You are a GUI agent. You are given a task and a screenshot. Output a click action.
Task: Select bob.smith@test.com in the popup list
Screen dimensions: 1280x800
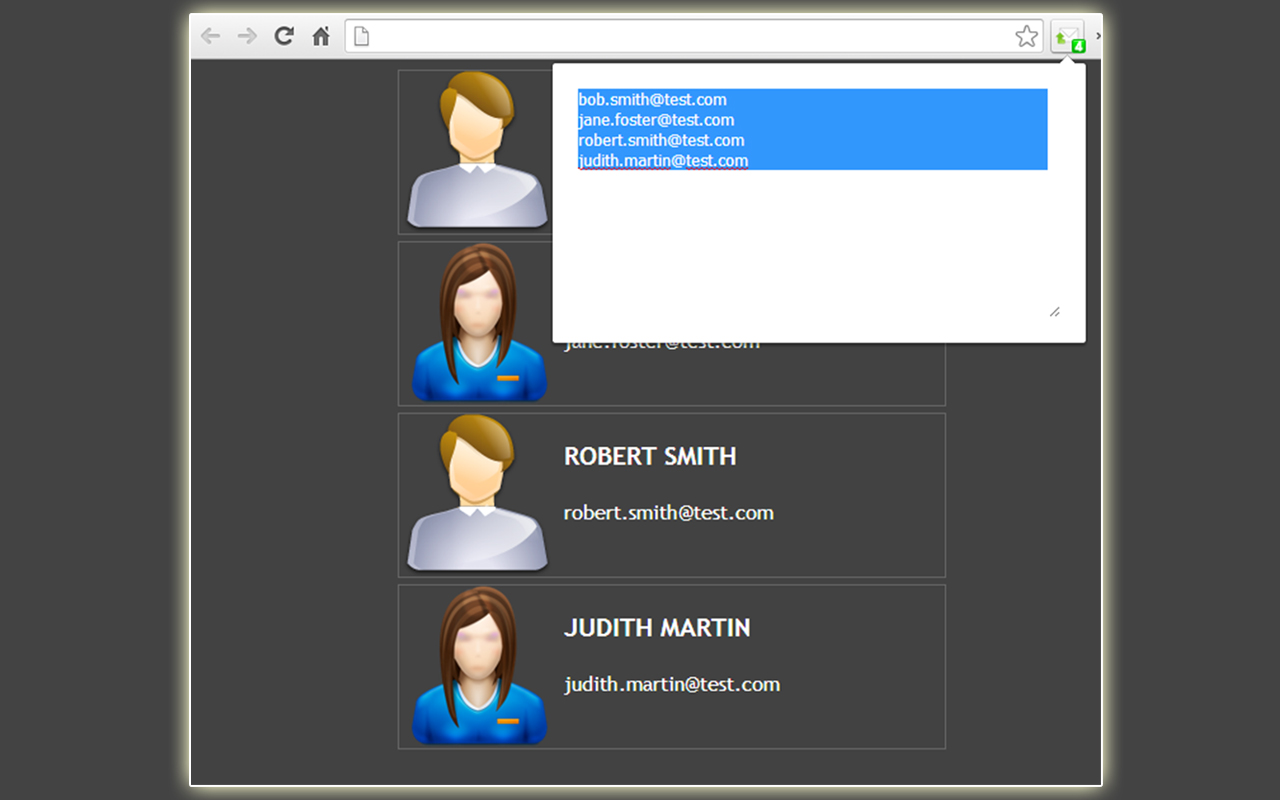pyautogui.click(x=651, y=99)
